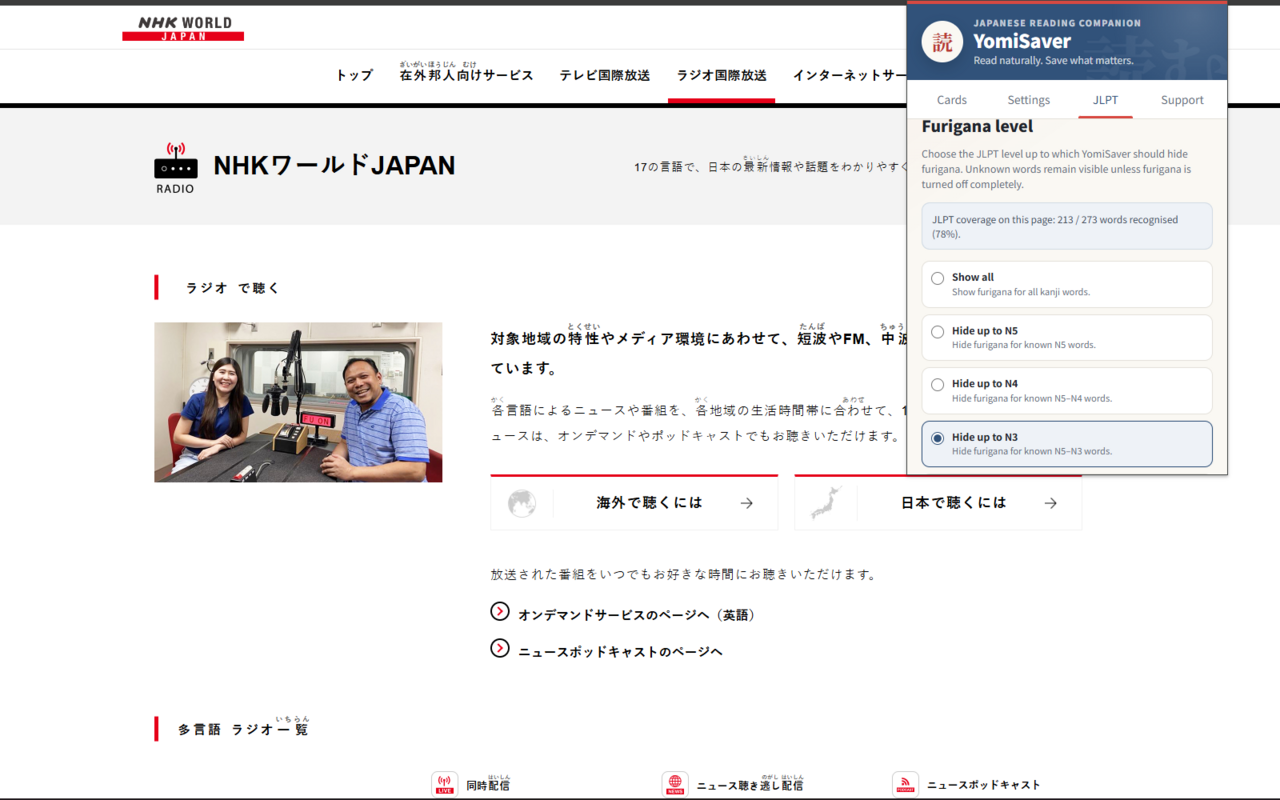Click the NHK radio transmitter icon
1280x800 pixels.
tap(175, 167)
